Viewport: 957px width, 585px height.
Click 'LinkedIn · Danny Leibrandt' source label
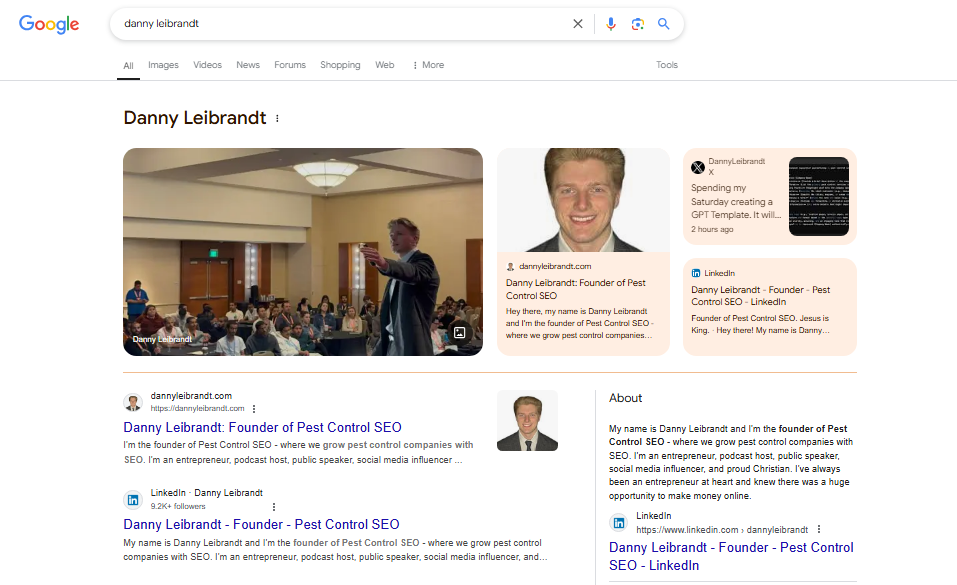point(207,493)
